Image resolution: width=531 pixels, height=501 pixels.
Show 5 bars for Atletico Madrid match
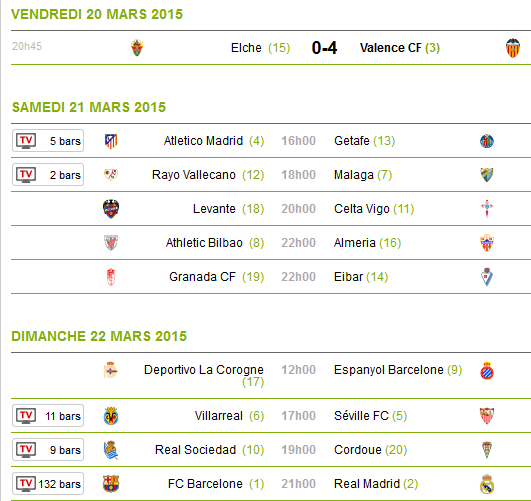pos(48,141)
